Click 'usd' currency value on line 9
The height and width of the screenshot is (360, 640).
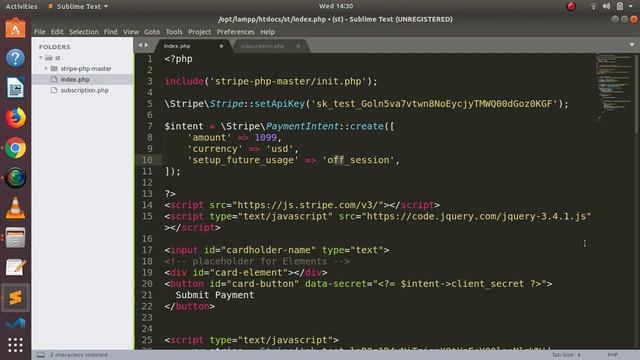(279, 149)
